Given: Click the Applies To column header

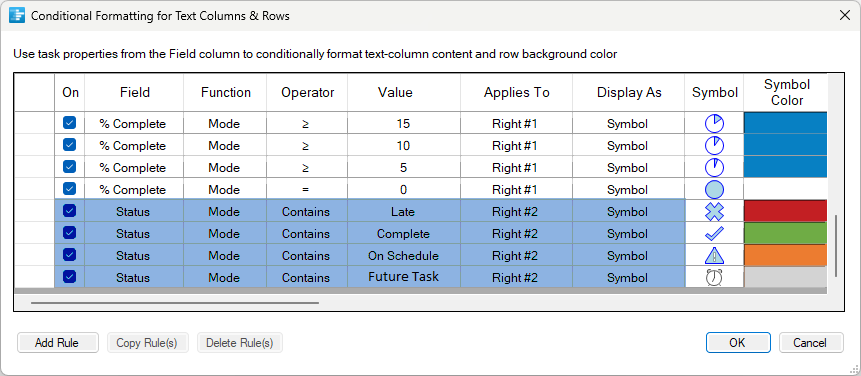Looking at the screenshot, I should pyautogui.click(x=516, y=93).
